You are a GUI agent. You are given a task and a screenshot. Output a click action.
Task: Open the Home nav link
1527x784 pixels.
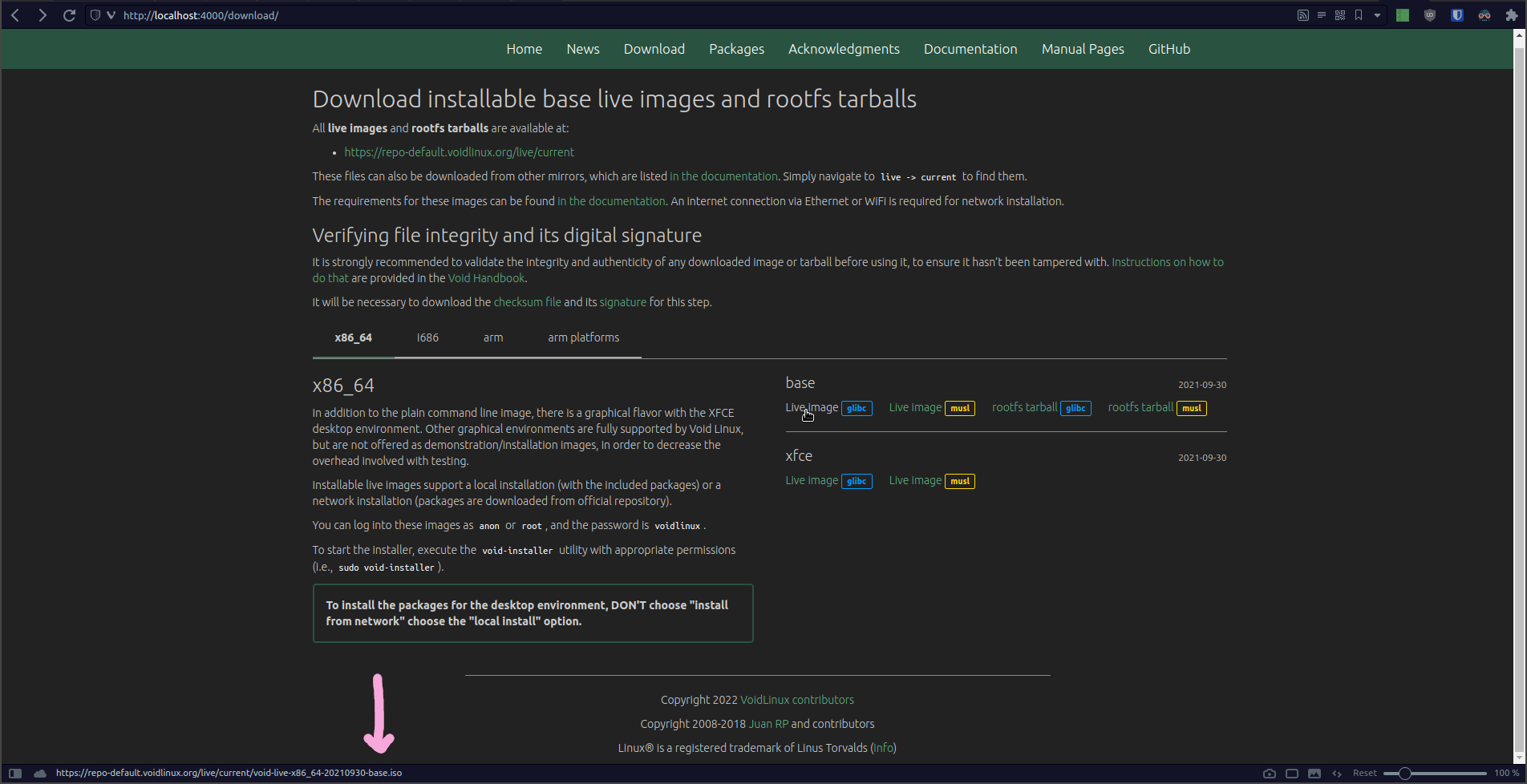(525, 49)
